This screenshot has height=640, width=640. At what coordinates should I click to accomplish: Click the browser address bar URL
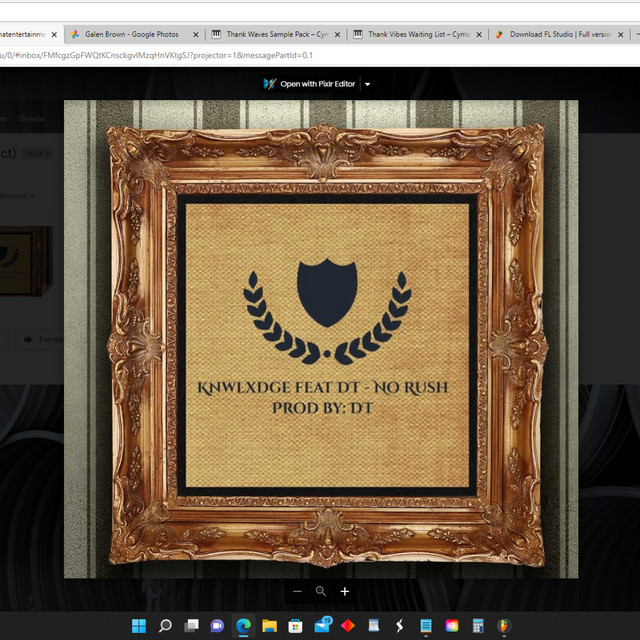pyautogui.click(x=160, y=55)
